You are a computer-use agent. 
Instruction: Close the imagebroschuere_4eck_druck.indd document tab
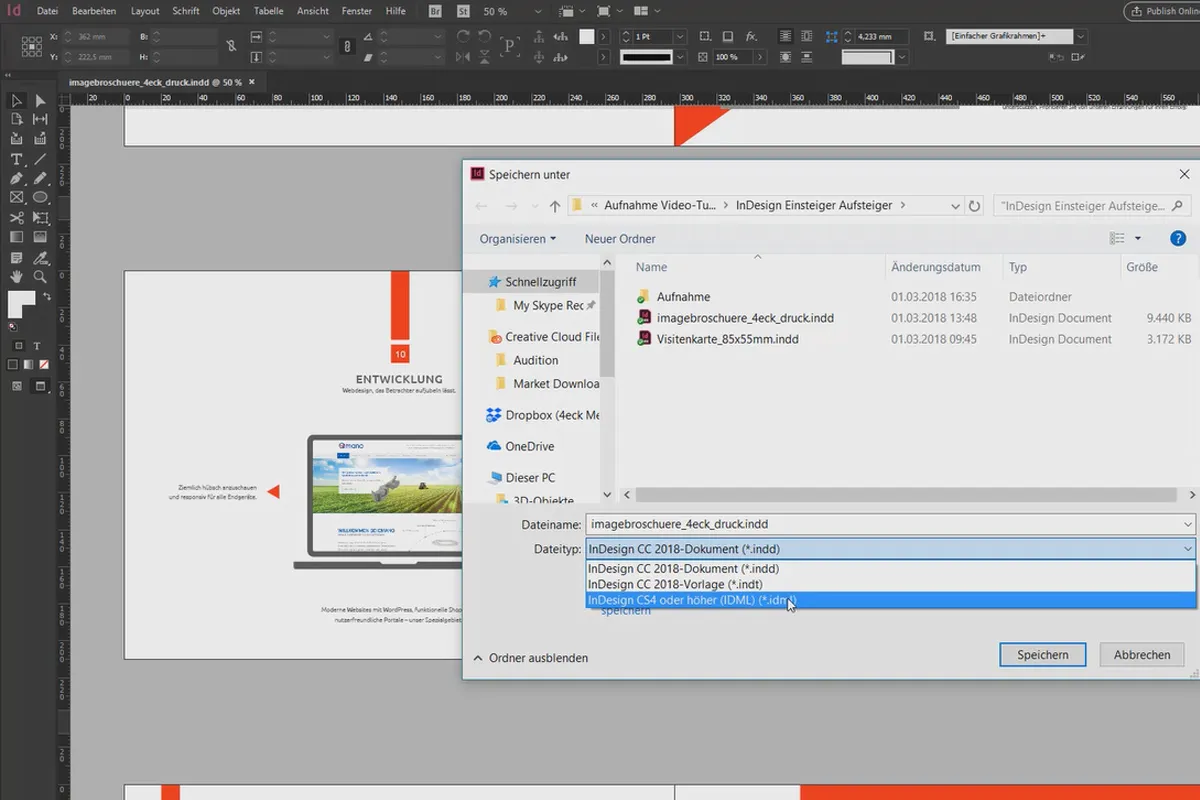click(252, 81)
